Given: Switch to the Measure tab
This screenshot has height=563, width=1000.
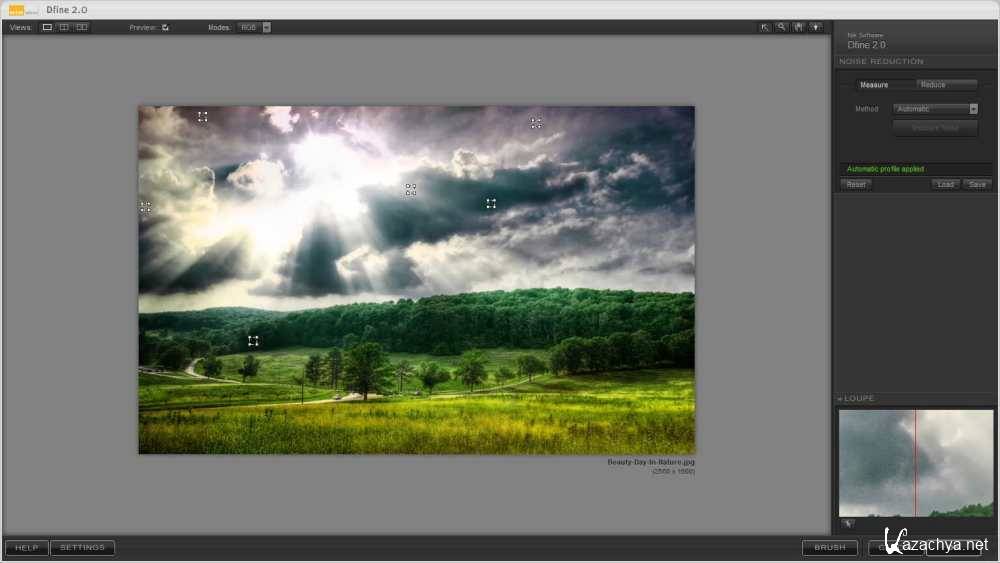Looking at the screenshot, I should [873, 85].
